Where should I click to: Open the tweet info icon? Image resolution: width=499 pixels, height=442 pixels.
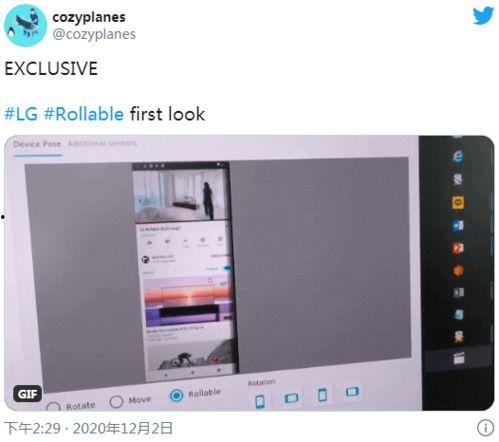click(485, 427)
